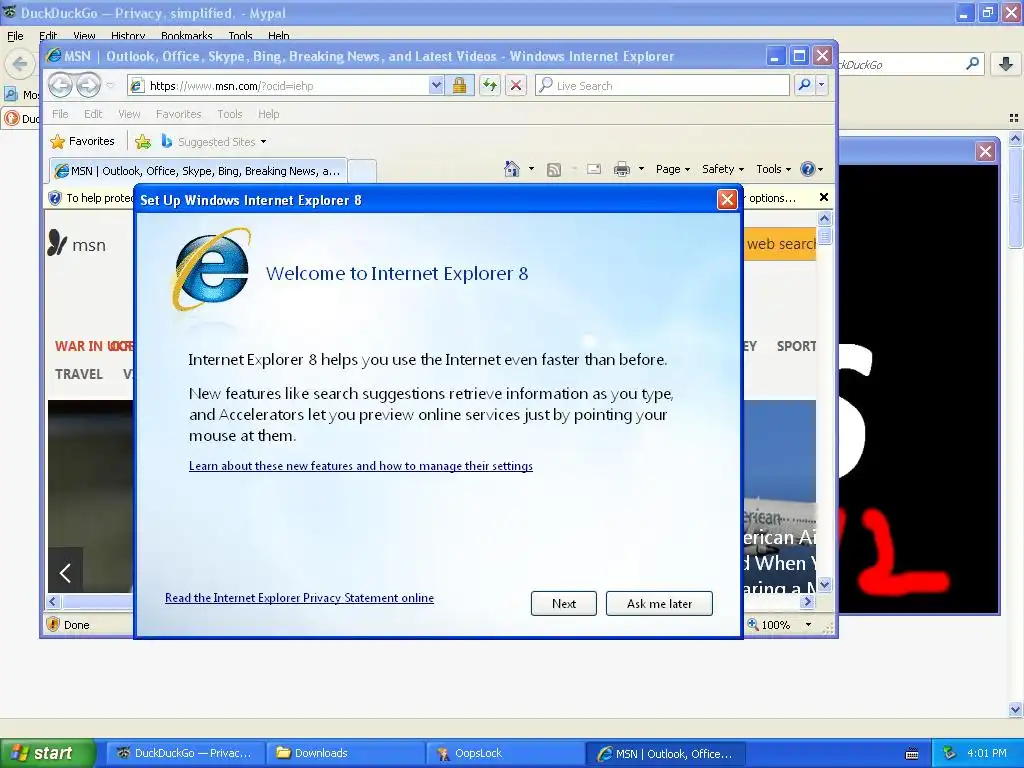
Task: Expand the Print dropdown arrow
Action: (x=641, y=169)
